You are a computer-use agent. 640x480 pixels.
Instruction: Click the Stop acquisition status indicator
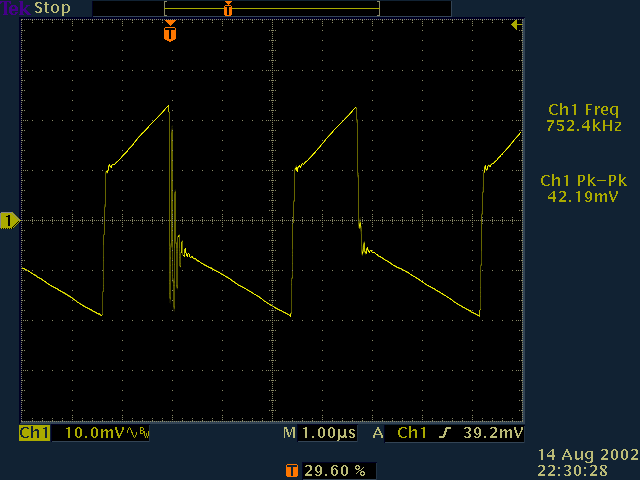[54, 8]
